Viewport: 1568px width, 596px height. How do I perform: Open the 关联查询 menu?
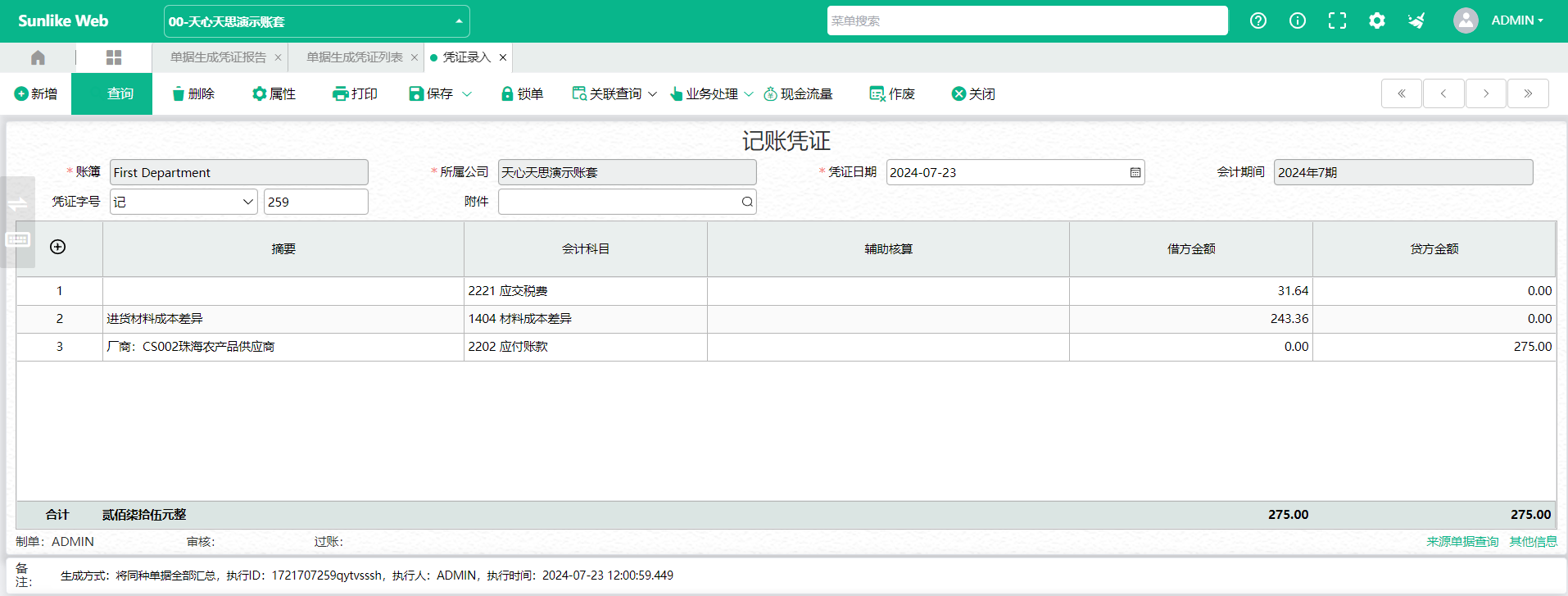click(614, 93)
